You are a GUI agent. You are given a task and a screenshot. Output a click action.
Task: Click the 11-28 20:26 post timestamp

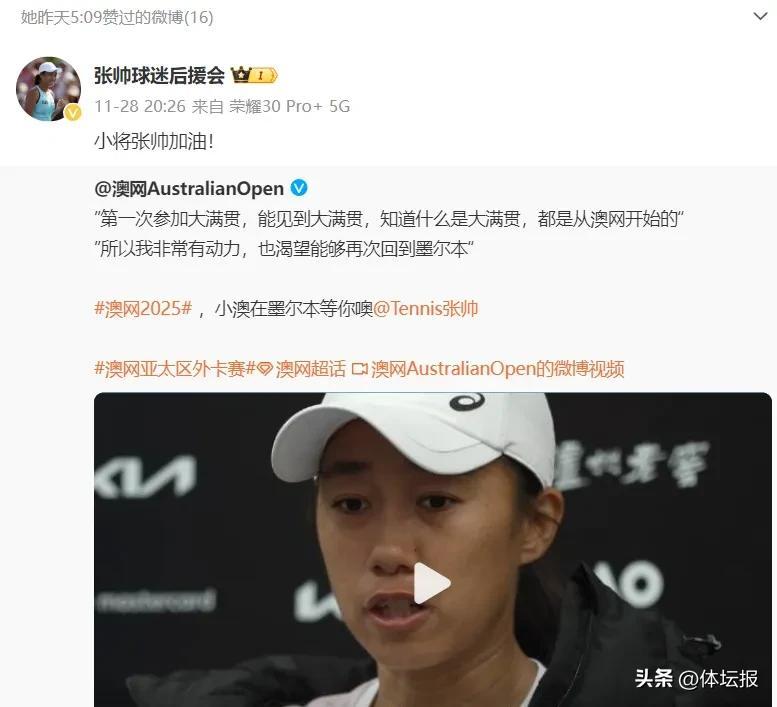[140, 106]
